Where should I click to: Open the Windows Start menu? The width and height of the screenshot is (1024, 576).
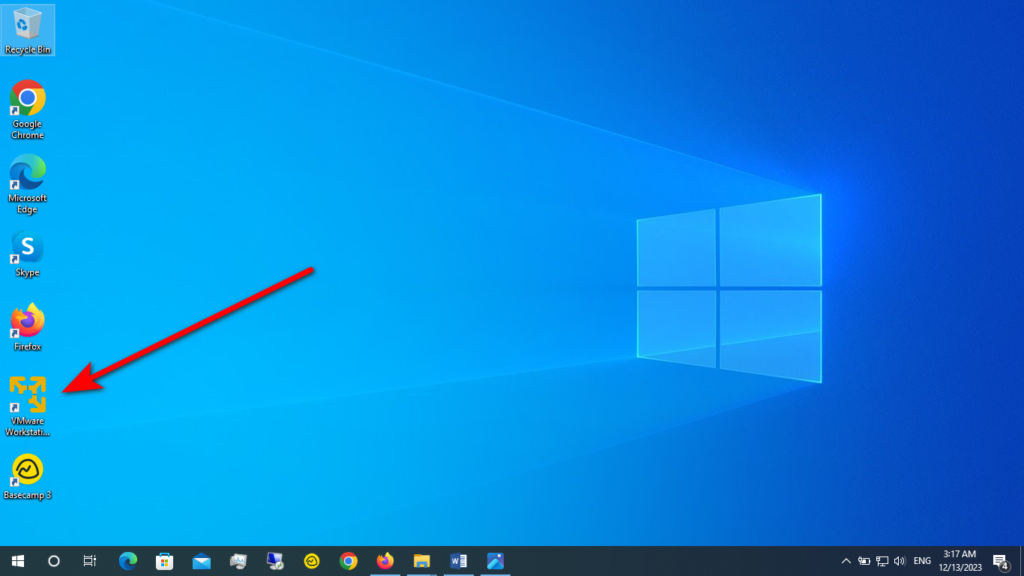click(18, 561)
